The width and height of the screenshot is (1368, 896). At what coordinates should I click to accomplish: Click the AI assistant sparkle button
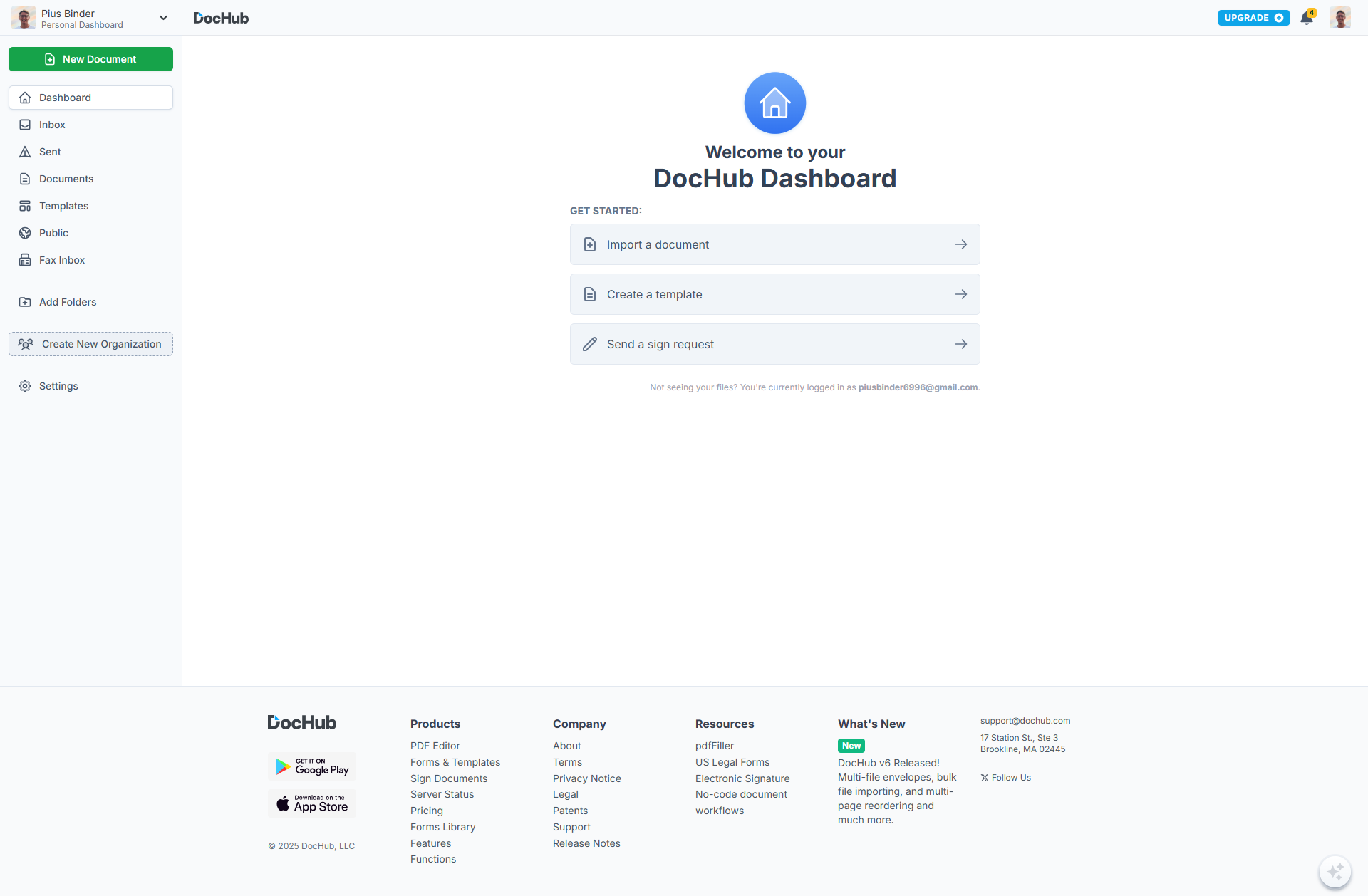[x=1335, y=871]
